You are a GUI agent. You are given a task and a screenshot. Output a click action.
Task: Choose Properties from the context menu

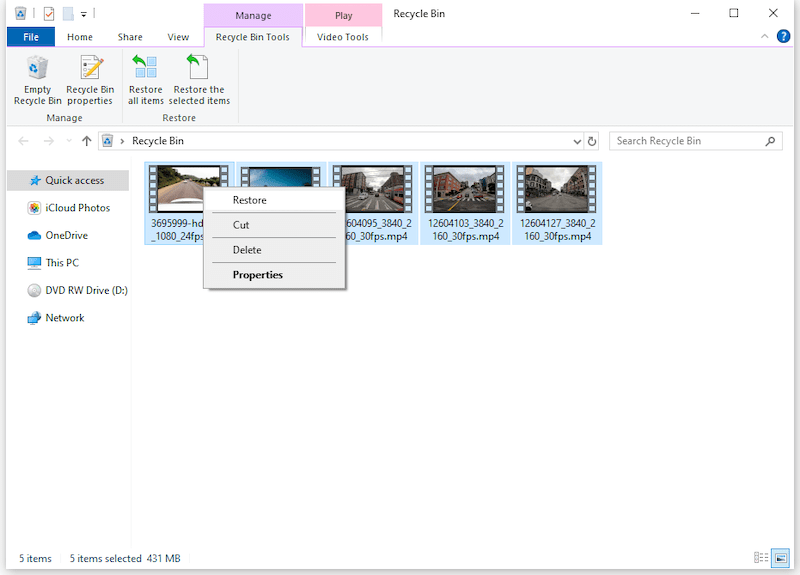click(274, 275)
